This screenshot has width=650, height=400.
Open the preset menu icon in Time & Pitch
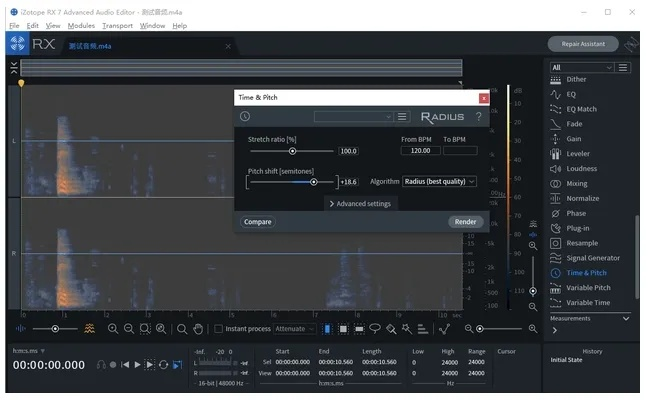click(x=402, y=117)
